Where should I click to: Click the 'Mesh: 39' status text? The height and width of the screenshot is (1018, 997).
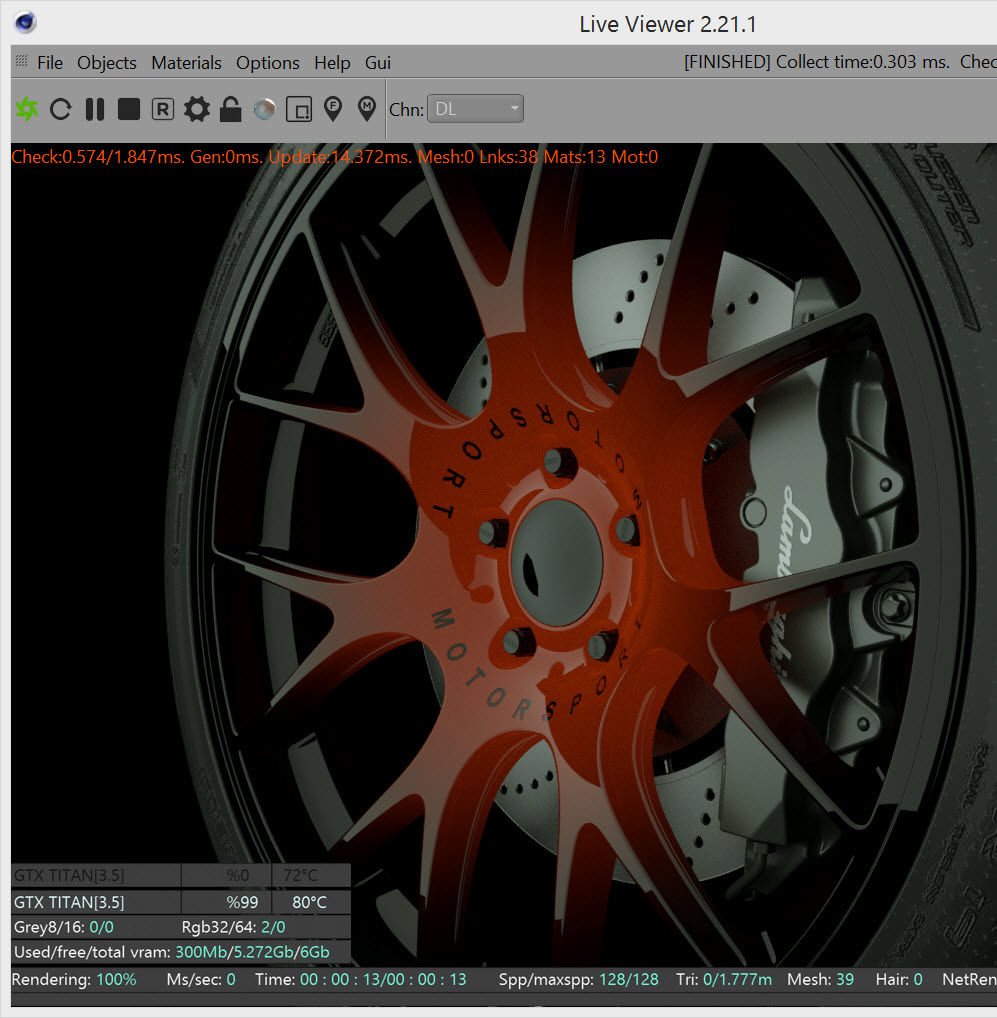(x=820, y=980)
